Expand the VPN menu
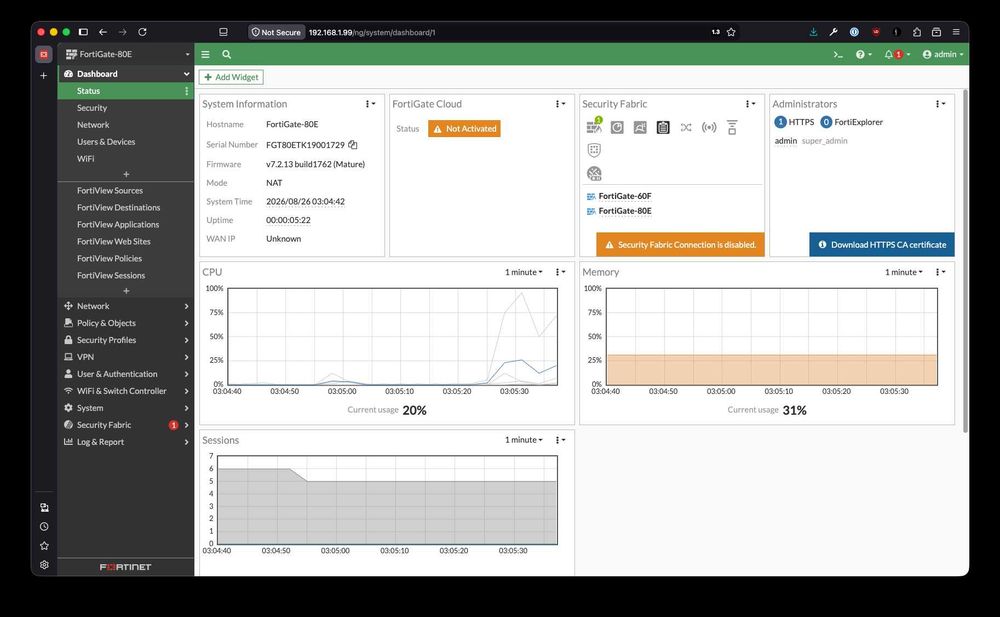 pos(126,357)
